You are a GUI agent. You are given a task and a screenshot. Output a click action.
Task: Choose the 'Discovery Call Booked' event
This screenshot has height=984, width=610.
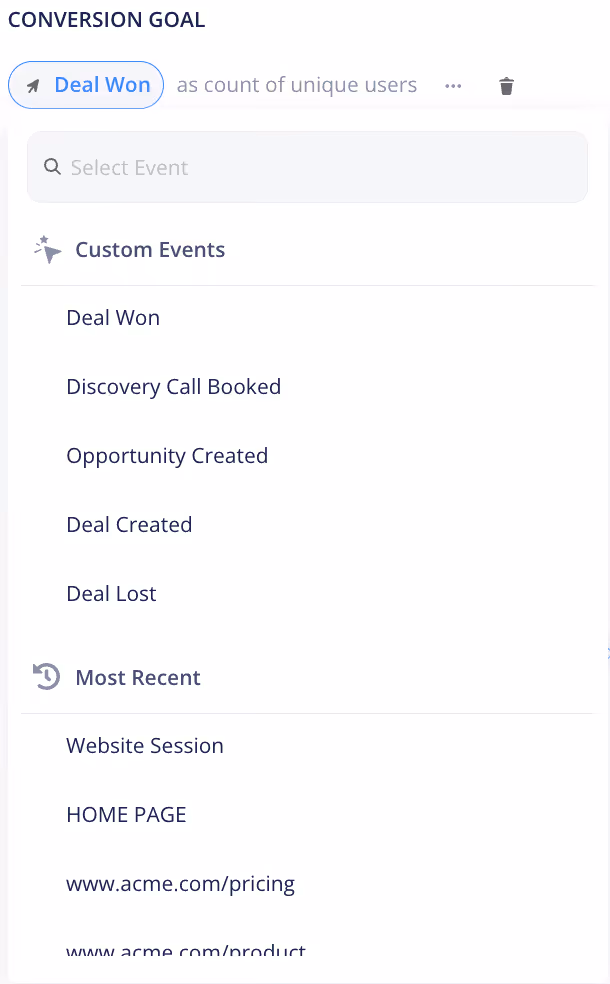pos(173,386)
